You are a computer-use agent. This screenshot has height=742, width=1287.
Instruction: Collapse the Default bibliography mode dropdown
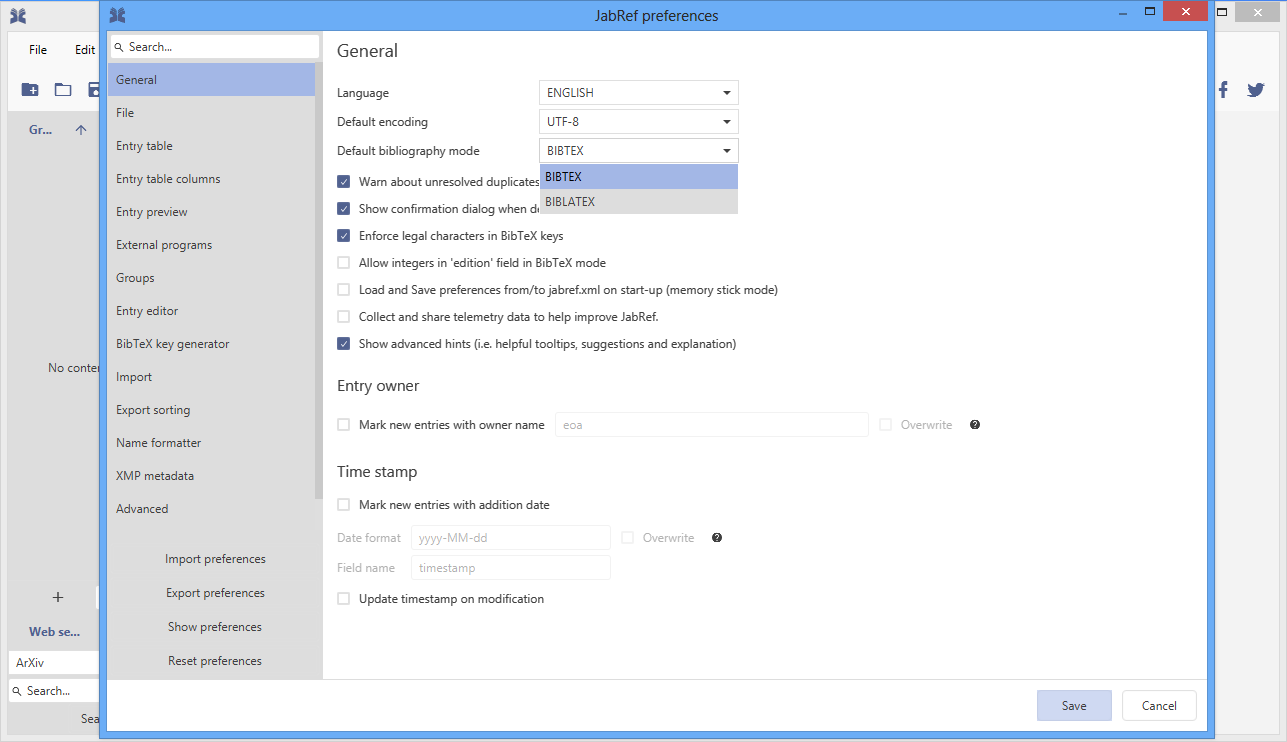tap(639, 151)
